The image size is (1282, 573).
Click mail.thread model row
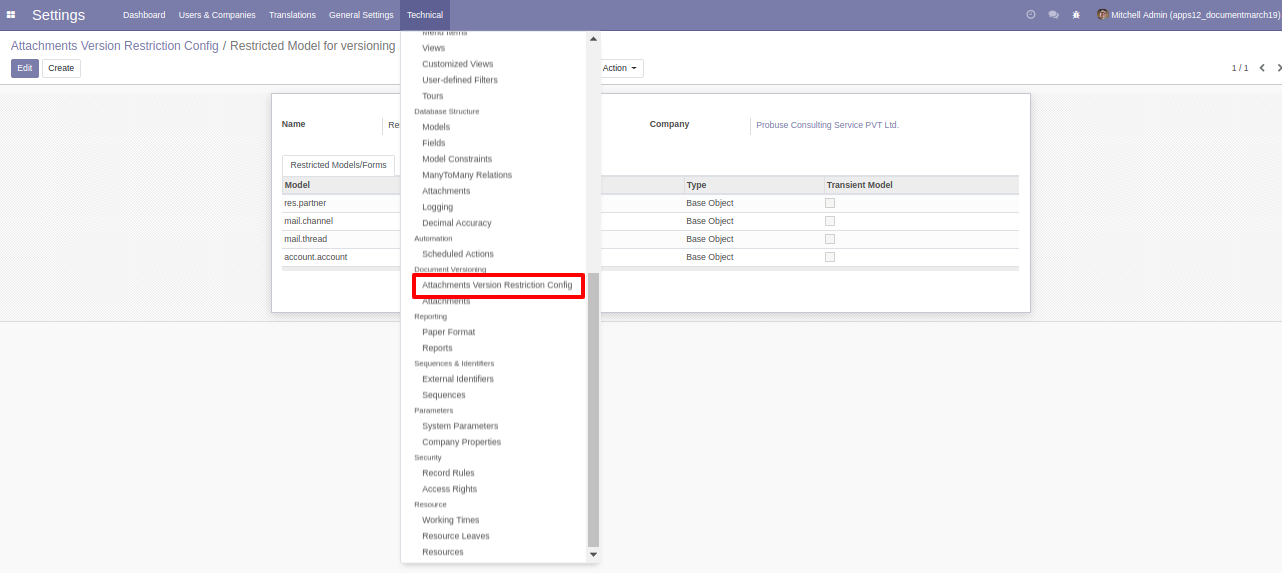pyautogui.click(x=650, y=239)
